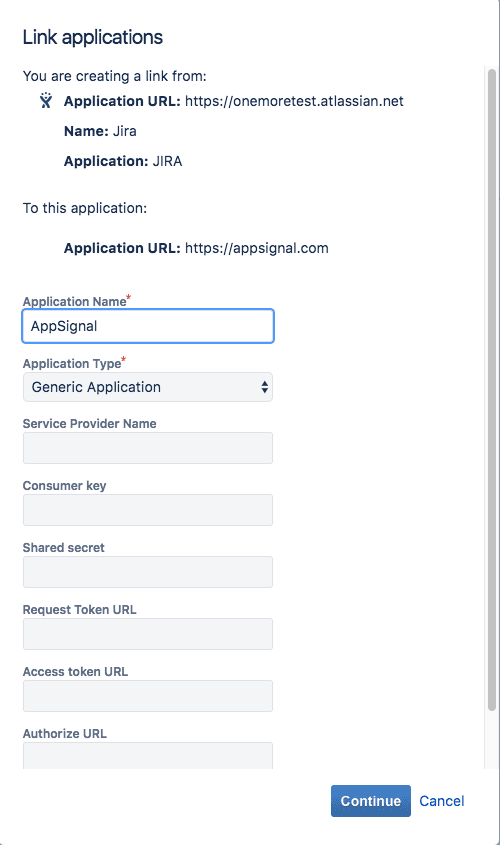The height and width of the screenshot is (845, 500).
Task: Click the Access token URL input
Action: (148, 696)
